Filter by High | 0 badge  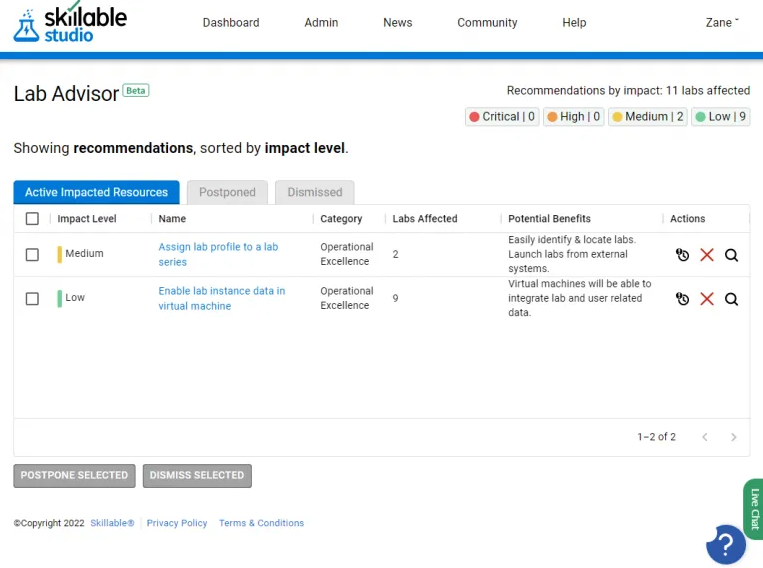point(574,117)
